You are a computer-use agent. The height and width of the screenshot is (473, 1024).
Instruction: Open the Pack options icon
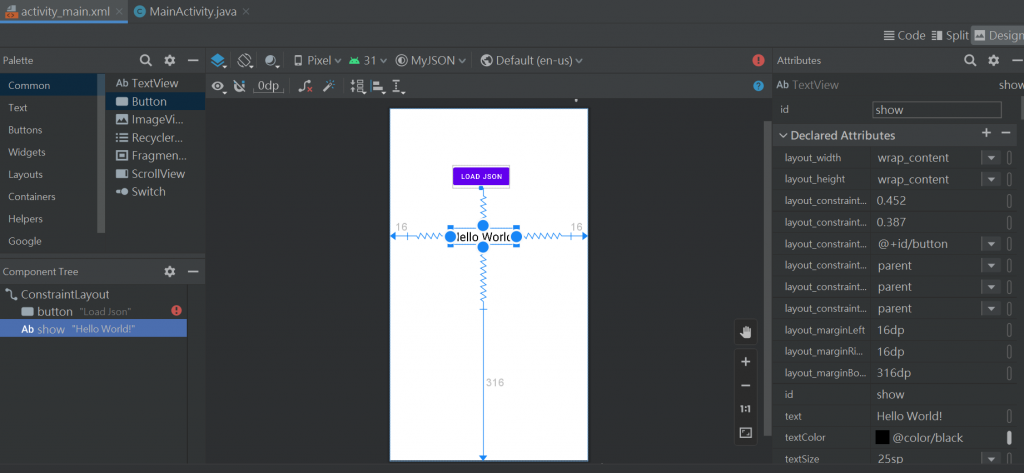point(357,86)
